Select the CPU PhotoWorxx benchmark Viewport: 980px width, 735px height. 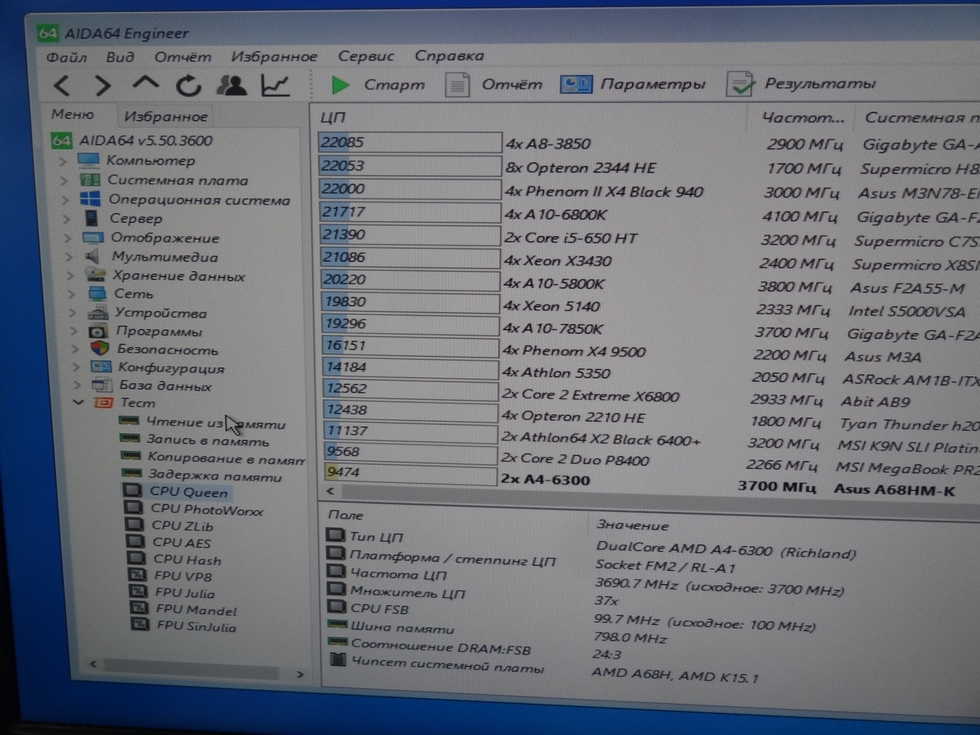206,510
